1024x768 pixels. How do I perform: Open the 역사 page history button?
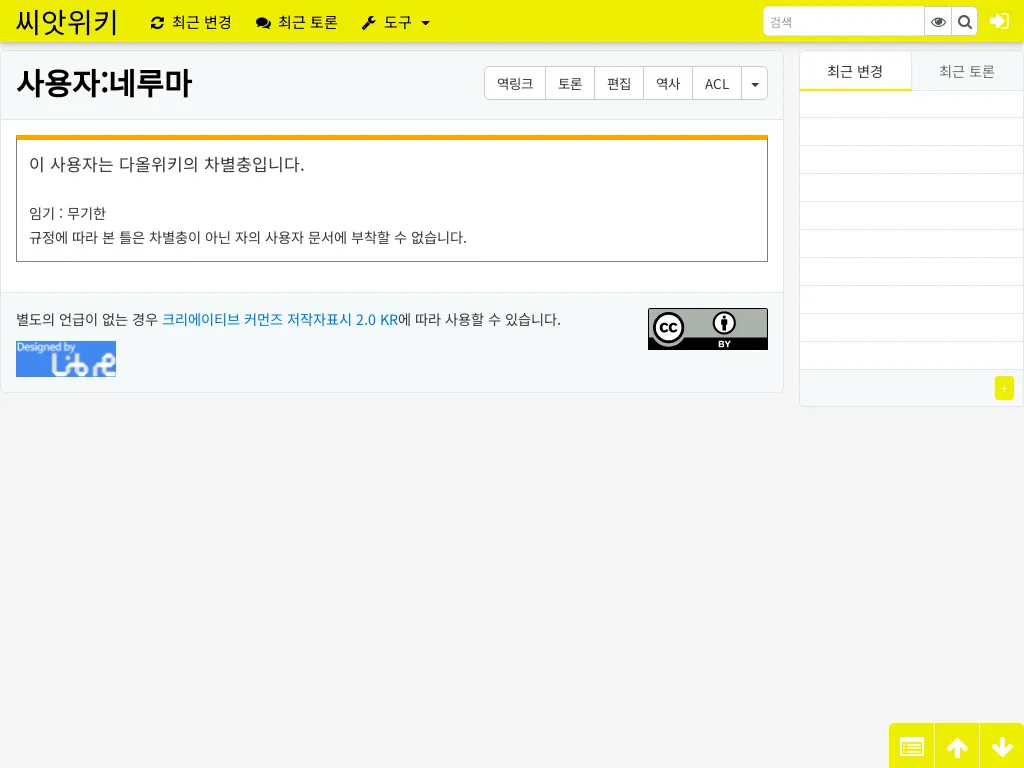pyautogui.click(x=667, y=84)
